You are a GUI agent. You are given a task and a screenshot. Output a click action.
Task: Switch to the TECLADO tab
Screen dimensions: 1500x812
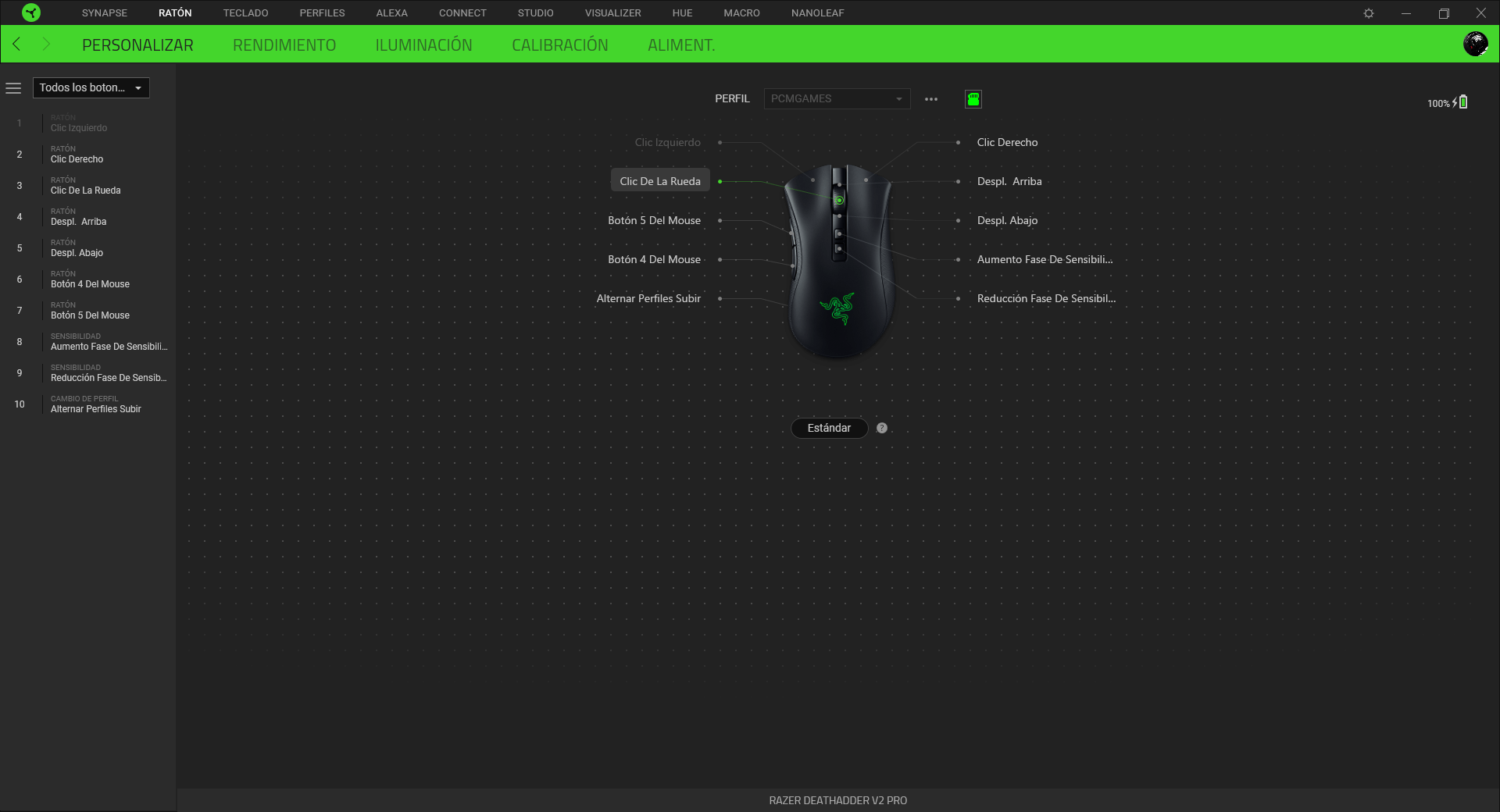tap(246, 13)
